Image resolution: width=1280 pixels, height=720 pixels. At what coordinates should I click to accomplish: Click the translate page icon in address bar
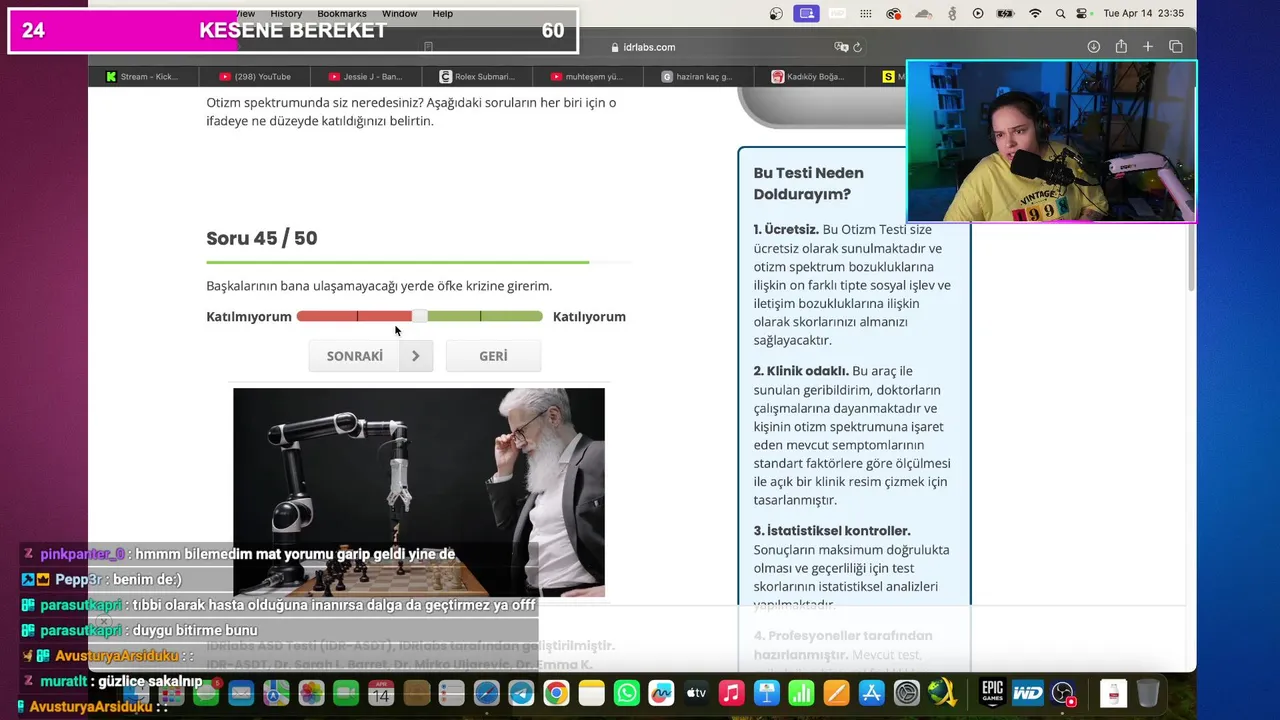842,47
